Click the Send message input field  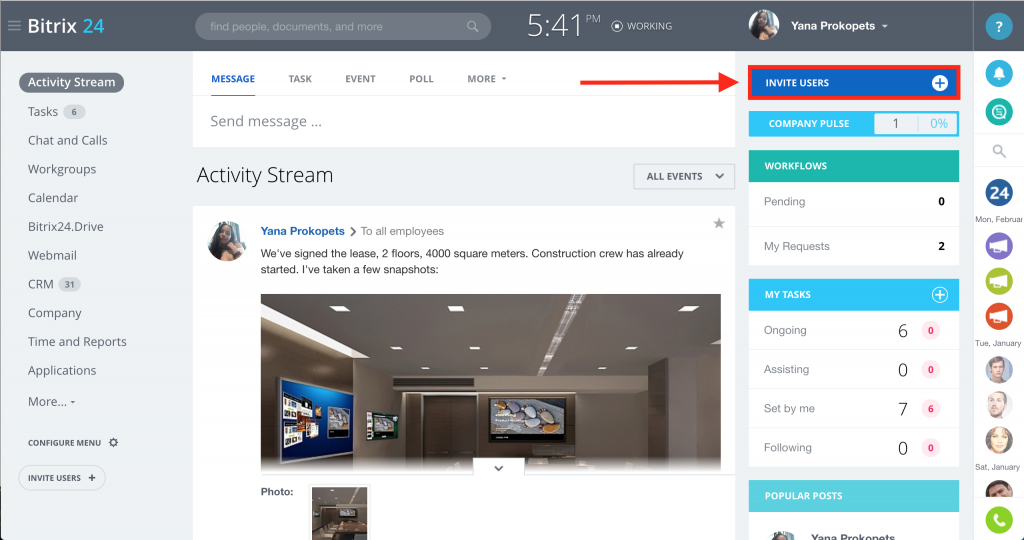(x=464, y=121)
